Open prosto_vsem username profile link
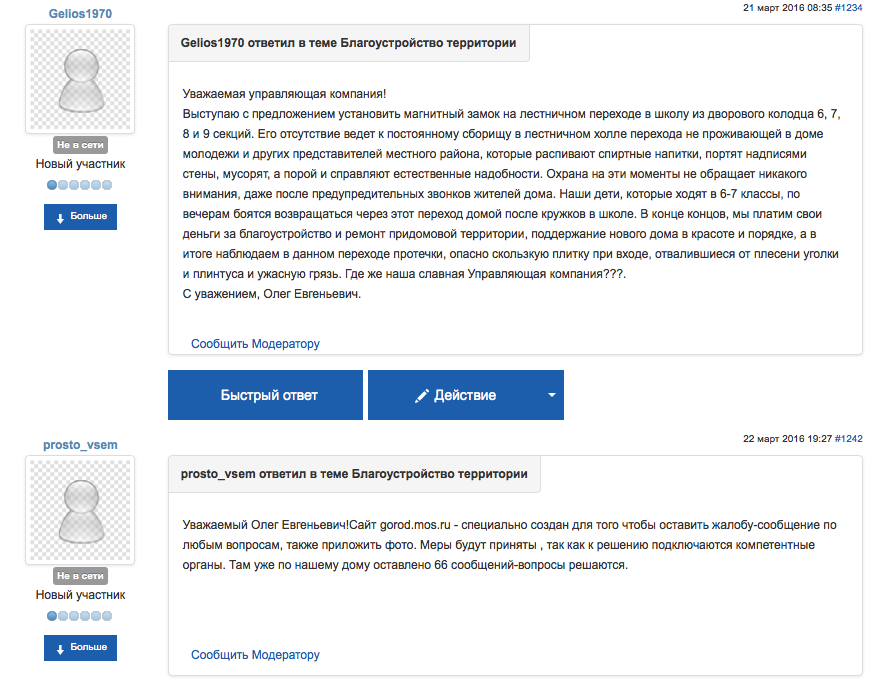 (80, 445)
